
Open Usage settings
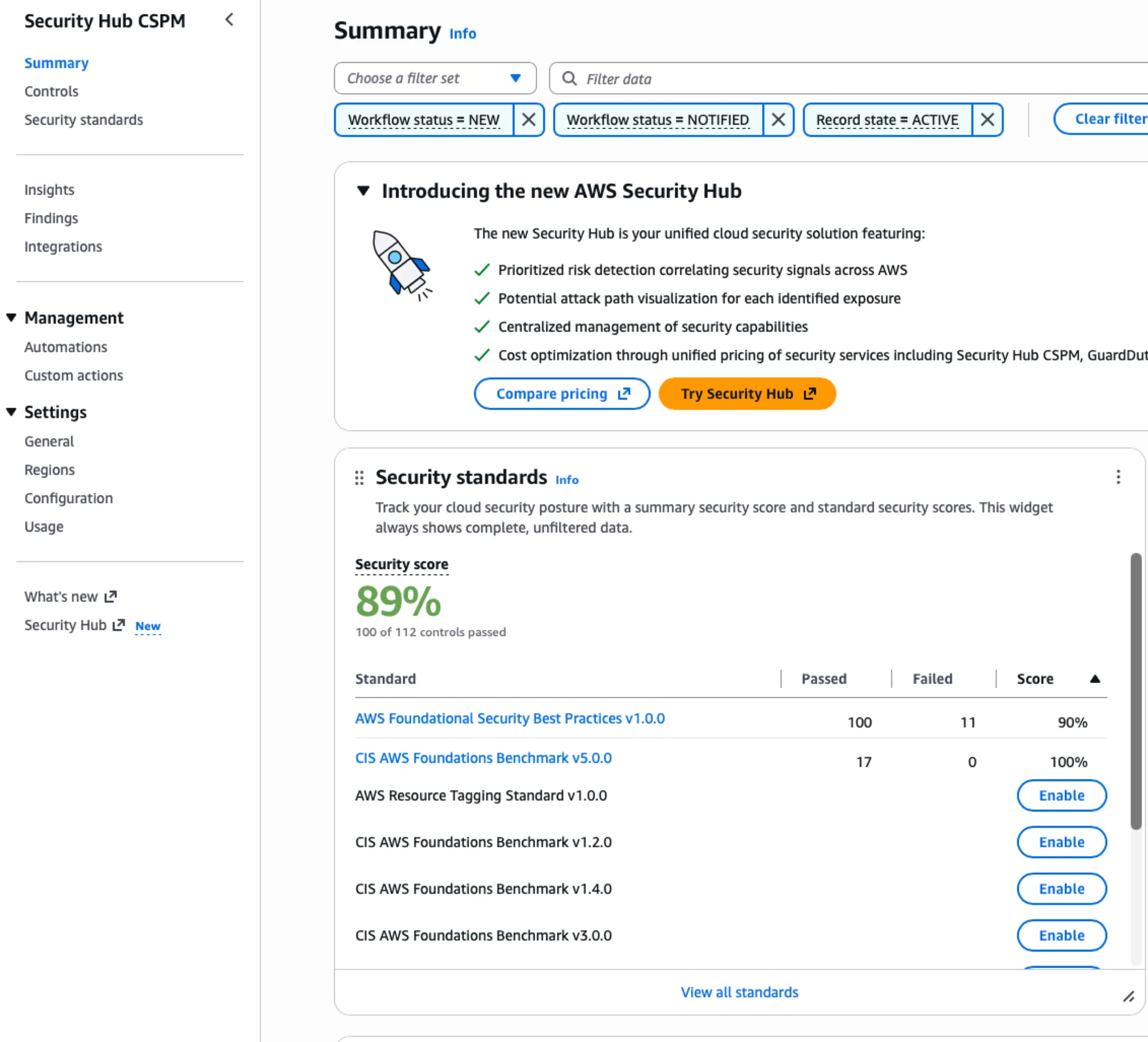point(44,527)
